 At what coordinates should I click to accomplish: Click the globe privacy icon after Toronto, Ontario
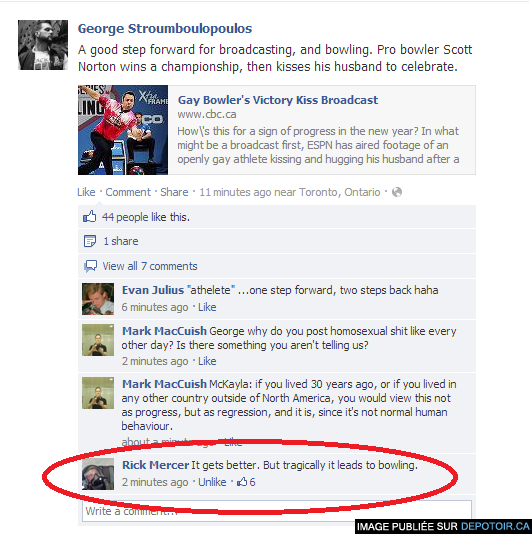pos(397,192)
